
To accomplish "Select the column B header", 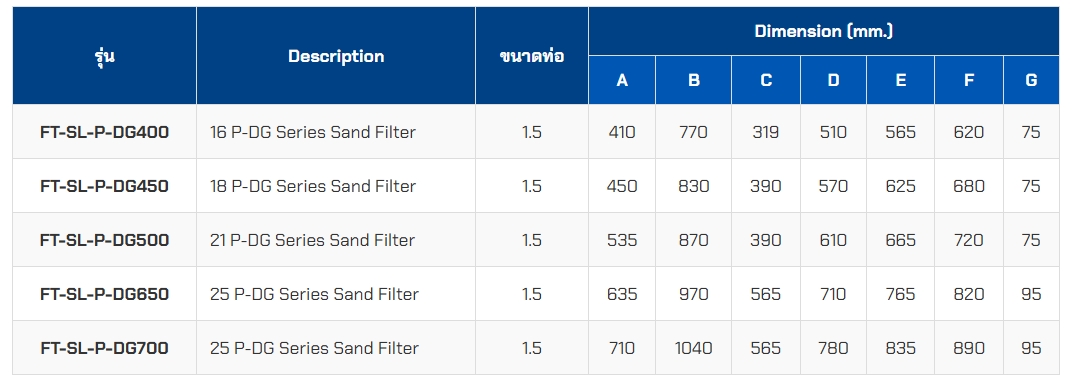I will click(x=694, y=80).
